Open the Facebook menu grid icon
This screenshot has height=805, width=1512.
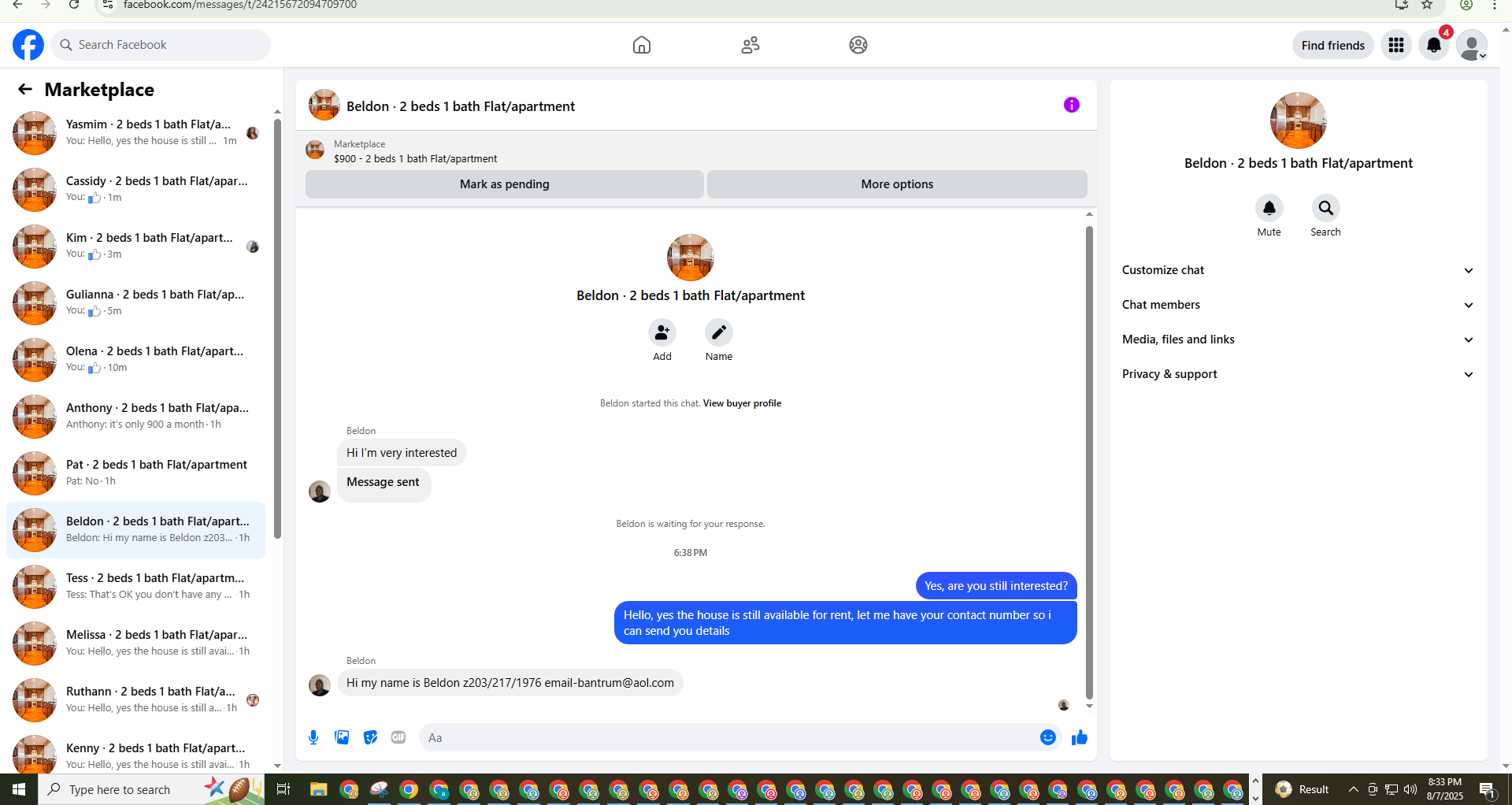pos(1396,45)
